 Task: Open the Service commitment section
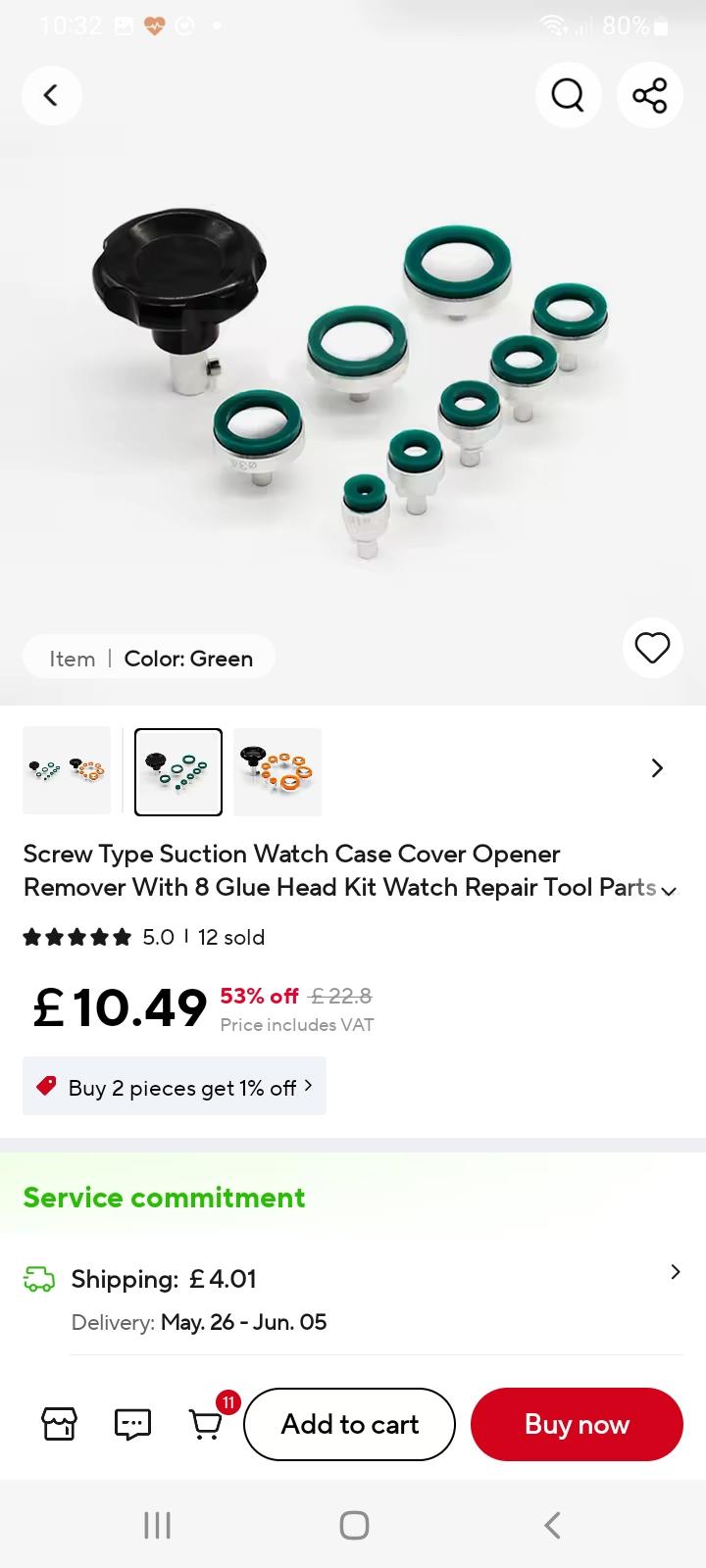[164, 1198]
